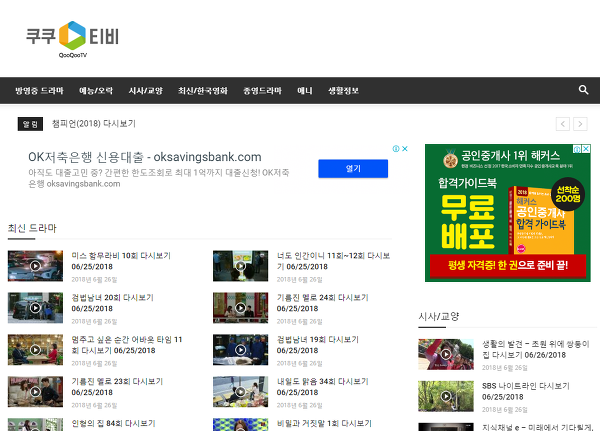Open the 종영드라마 menu
Image resolution: width=600 pixels, height=431 pixels.
pyautogui.click(x=262, y=91)
